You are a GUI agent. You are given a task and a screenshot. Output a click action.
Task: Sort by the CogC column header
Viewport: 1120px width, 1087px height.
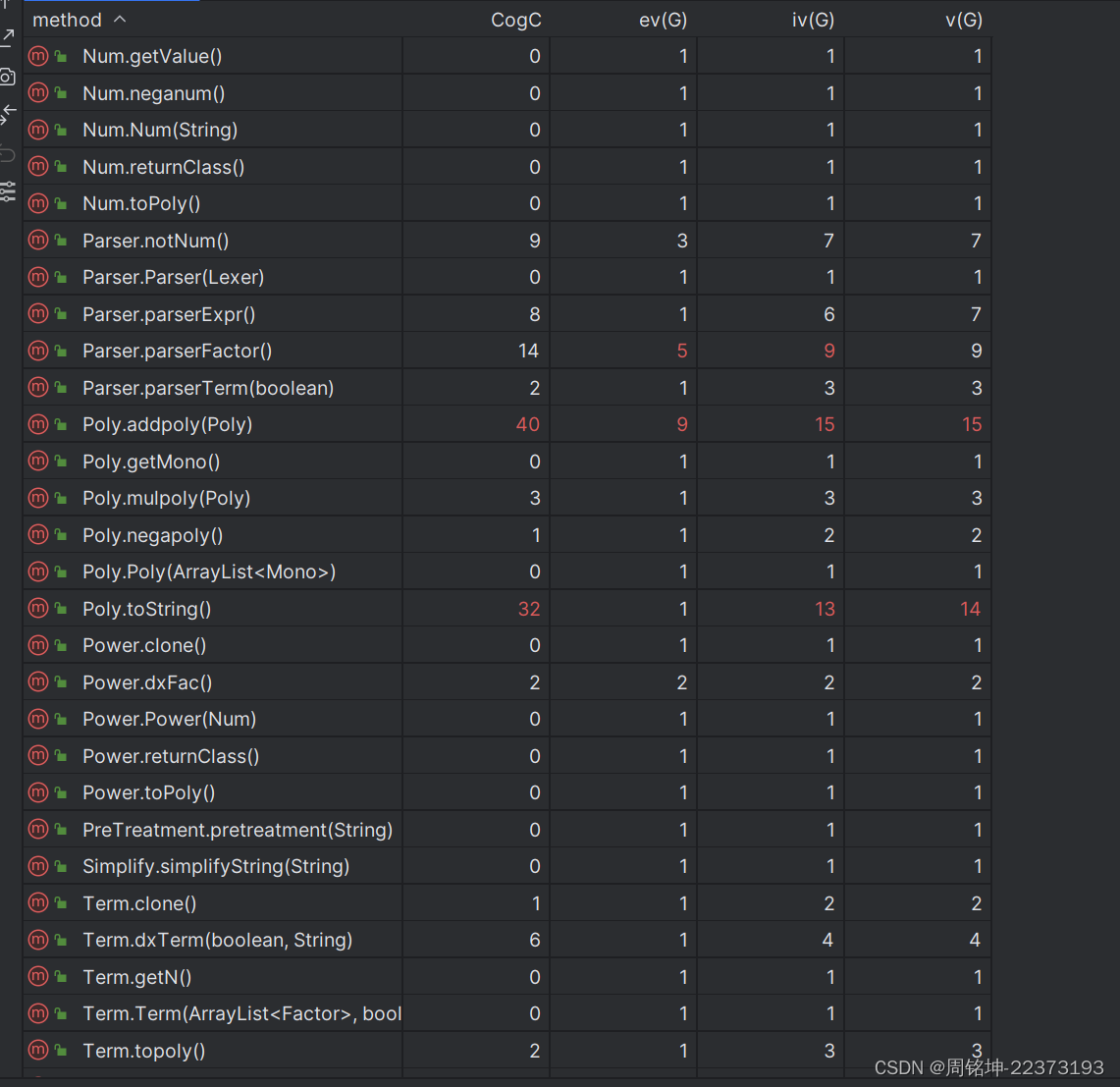515,20
